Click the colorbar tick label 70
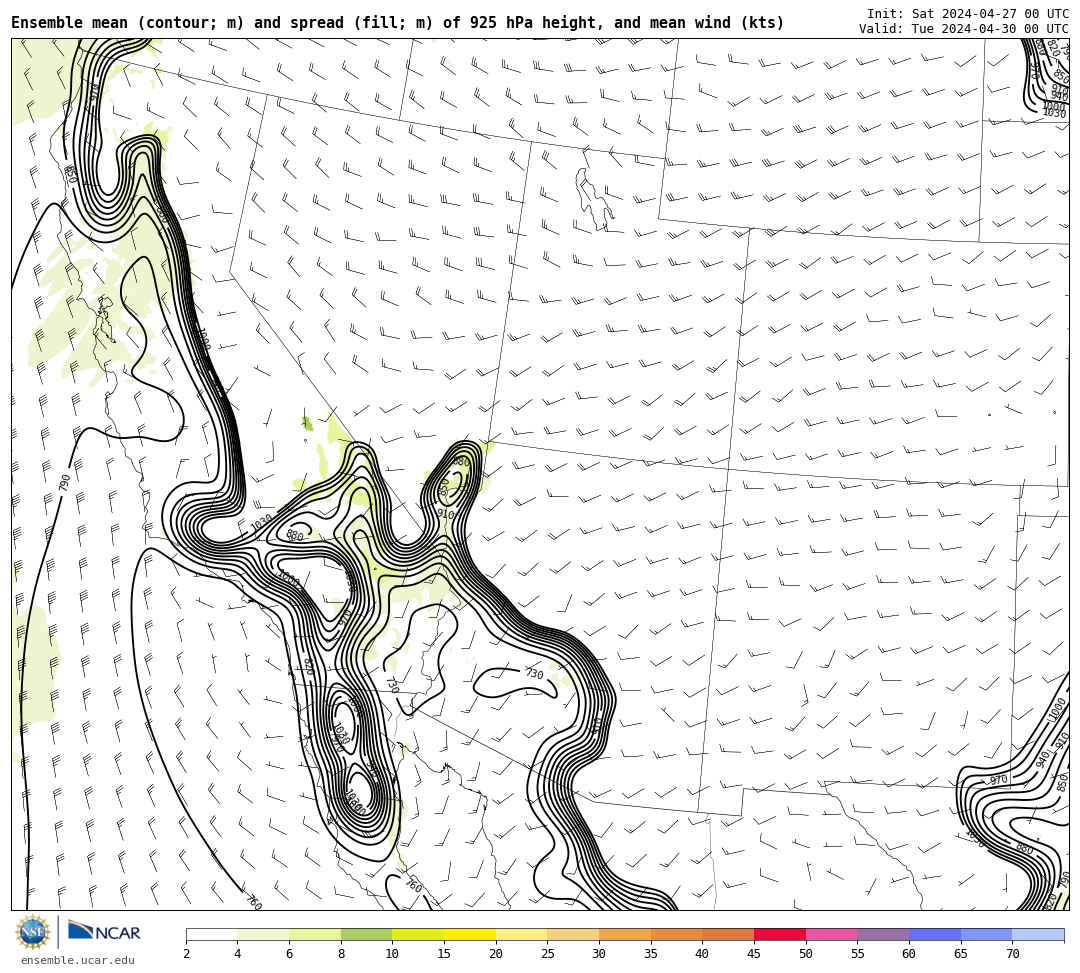The height and width of the screenshot is (973, 1080). pyautogui.click(x=1012, y=954)
